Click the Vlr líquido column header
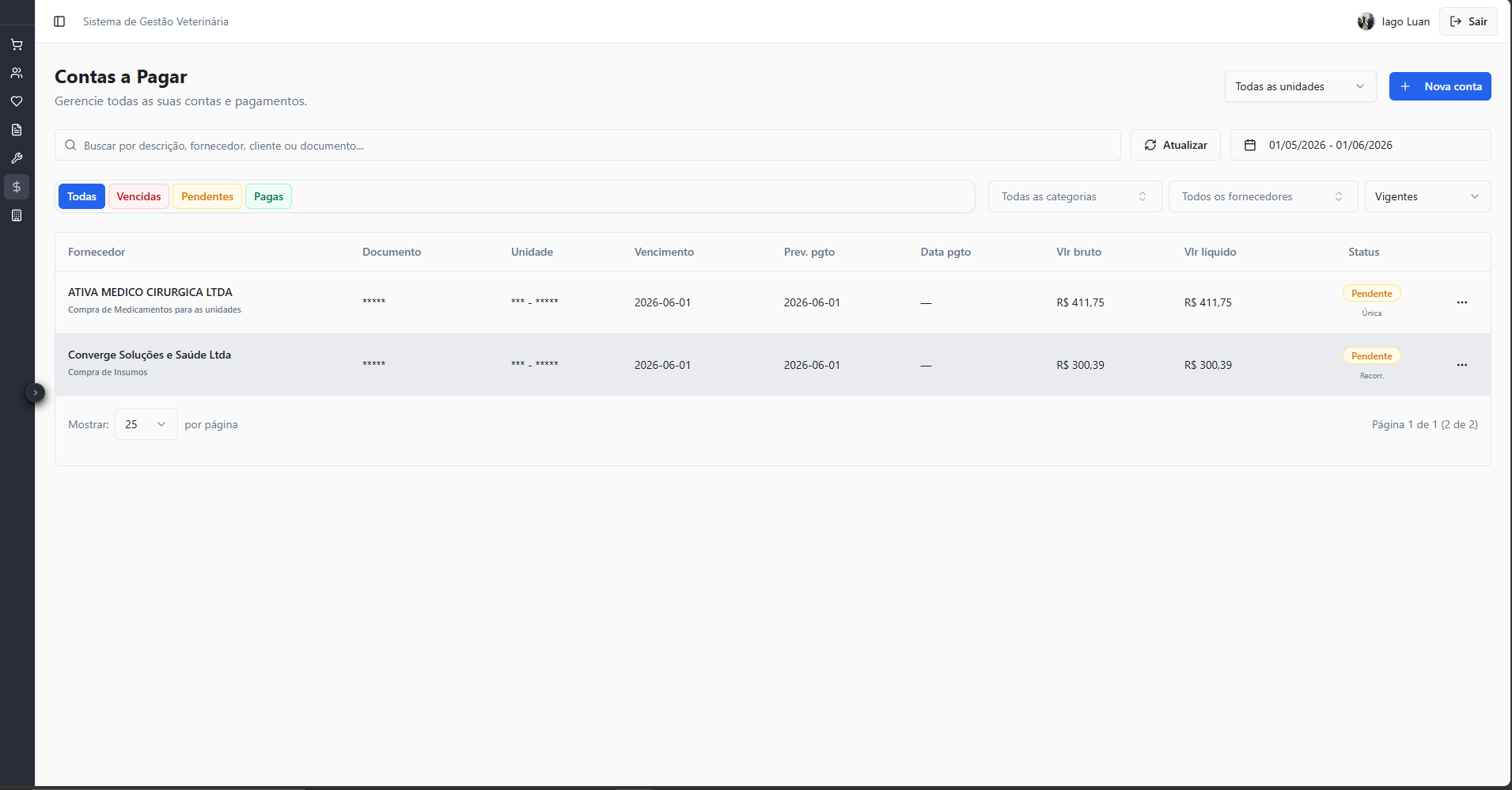 pyautogui.click(x=1210, y=252)
